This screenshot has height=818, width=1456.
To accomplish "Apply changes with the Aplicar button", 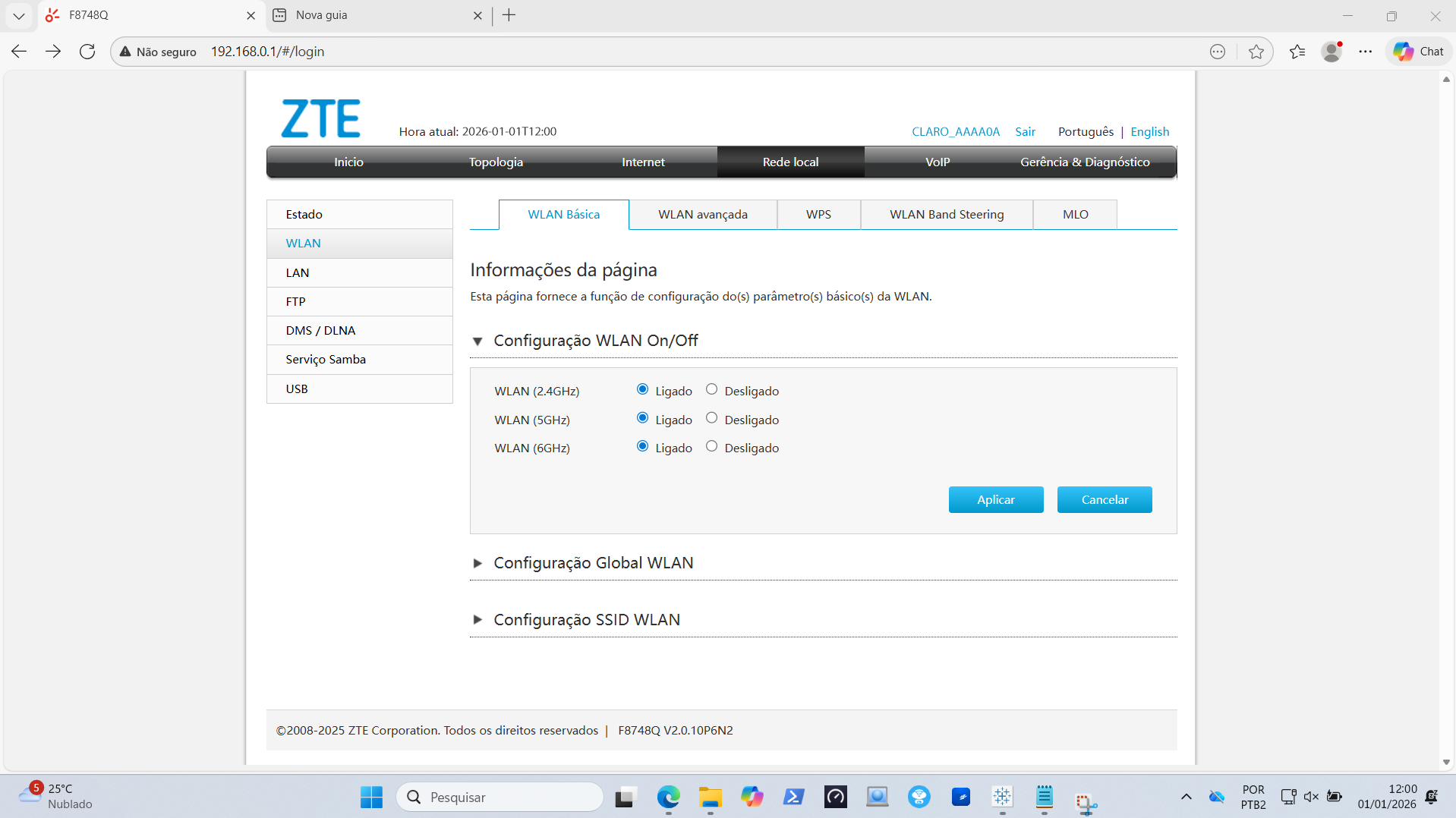I will tap(996, 499).
